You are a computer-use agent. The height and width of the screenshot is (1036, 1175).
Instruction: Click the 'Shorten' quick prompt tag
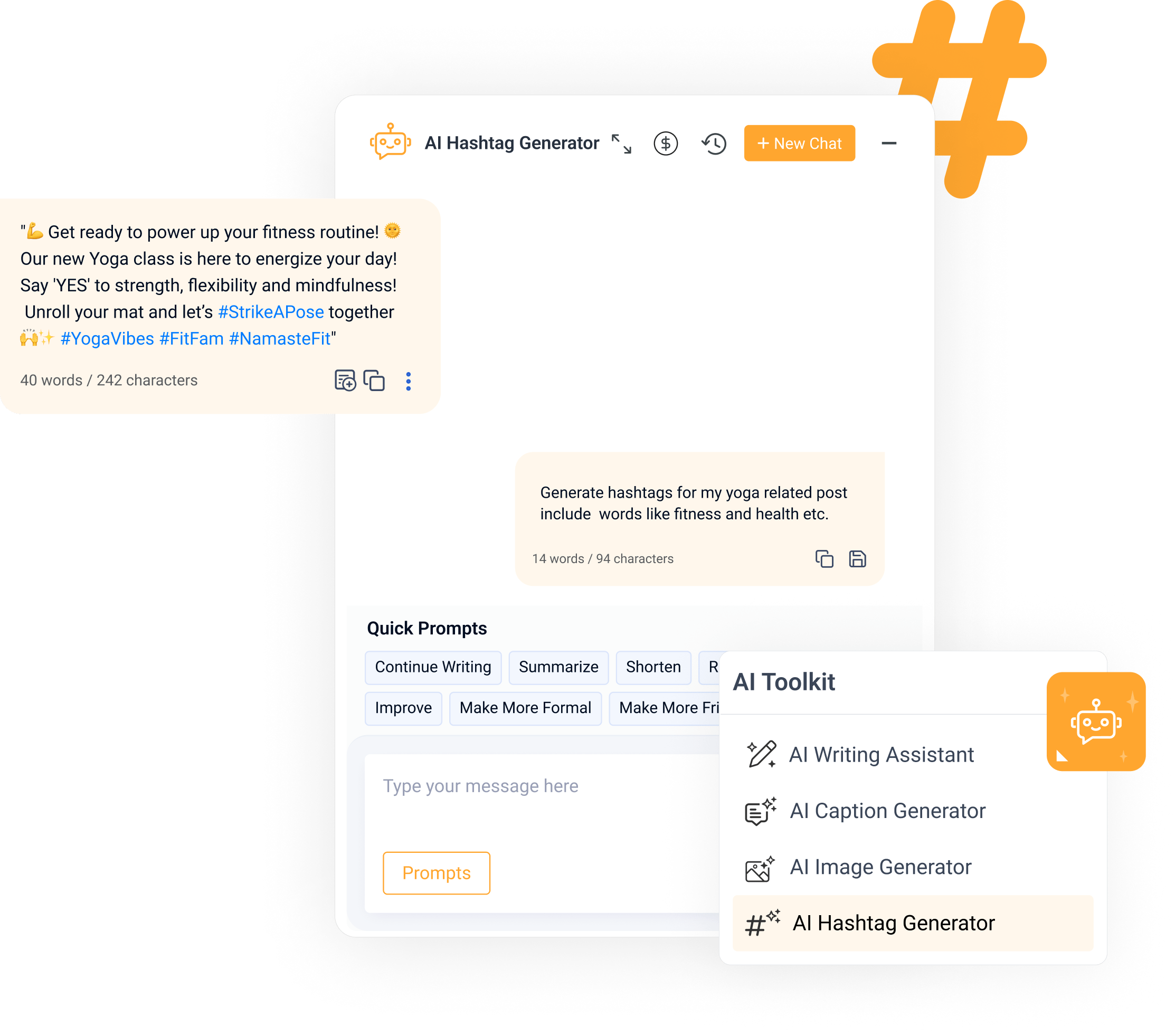(x=651, y=666)
